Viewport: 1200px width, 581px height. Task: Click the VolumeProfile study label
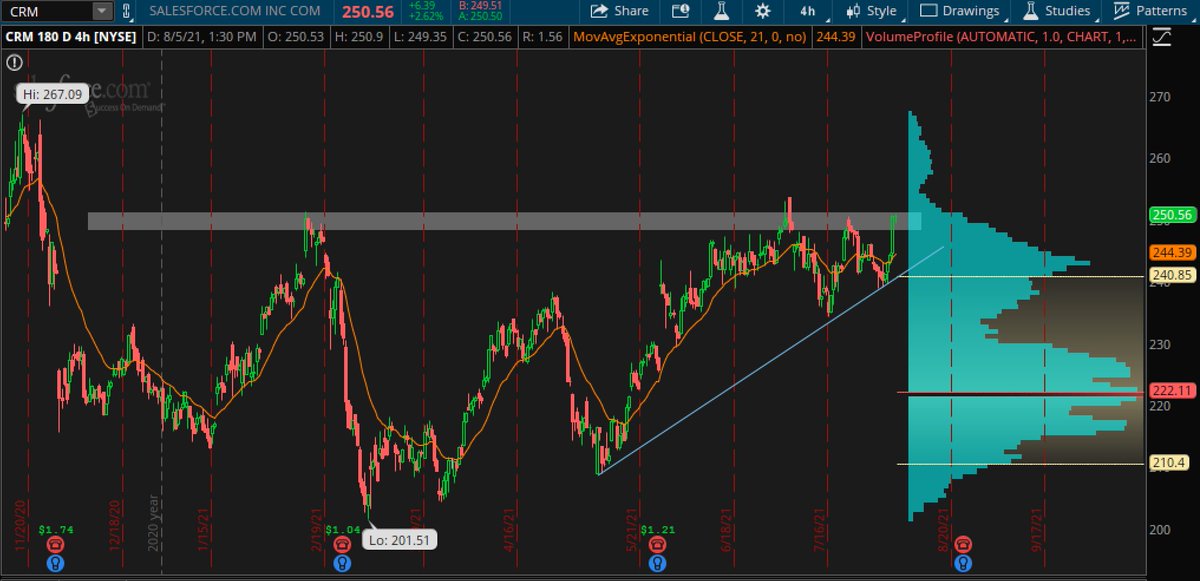coord(1000,37)
